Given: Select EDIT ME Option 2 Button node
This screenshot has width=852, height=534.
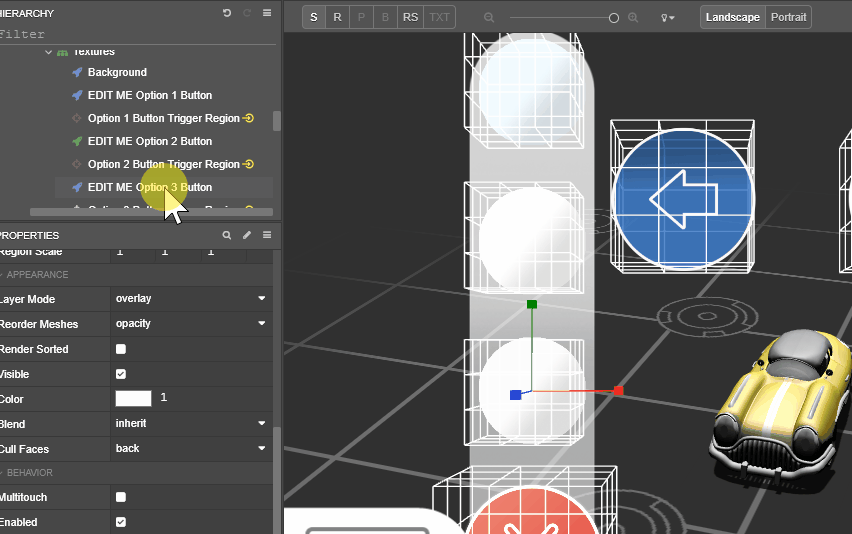Looking at the screenshot, I should point(150,141).
